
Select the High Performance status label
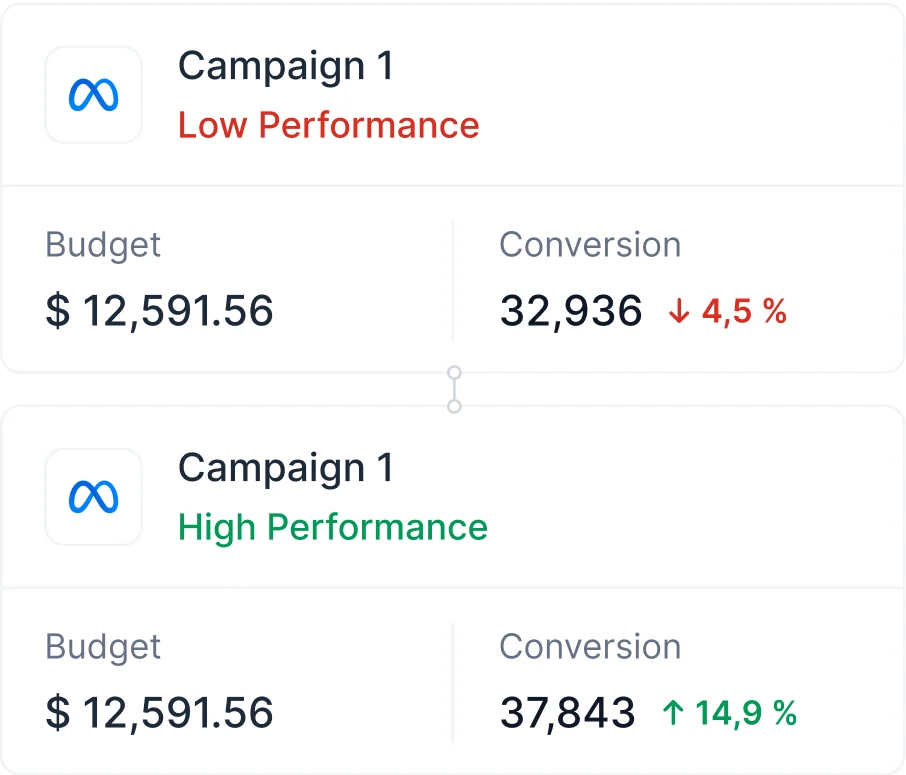[x=333, y=528]
